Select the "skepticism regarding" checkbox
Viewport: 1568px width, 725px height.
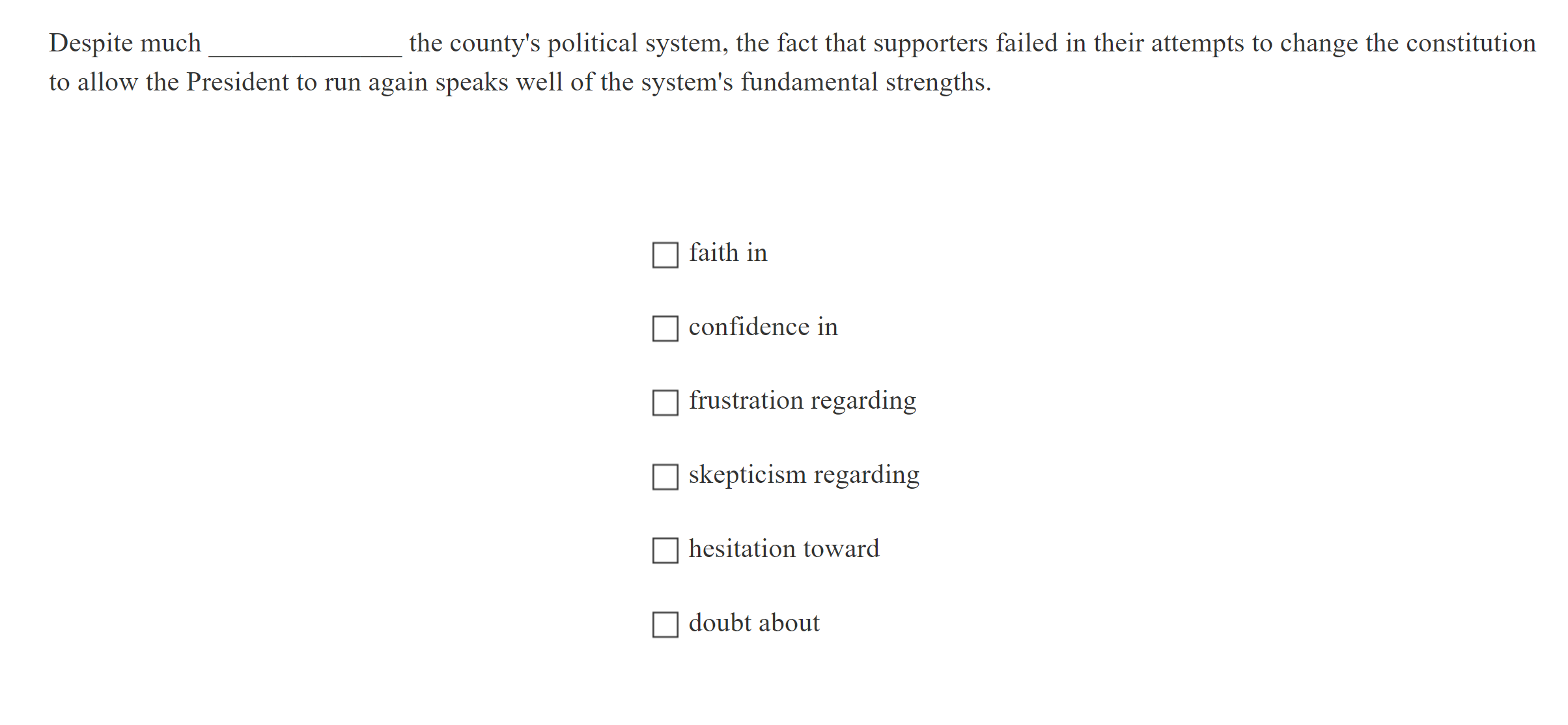pyautogui.click(x=664, y=477)
